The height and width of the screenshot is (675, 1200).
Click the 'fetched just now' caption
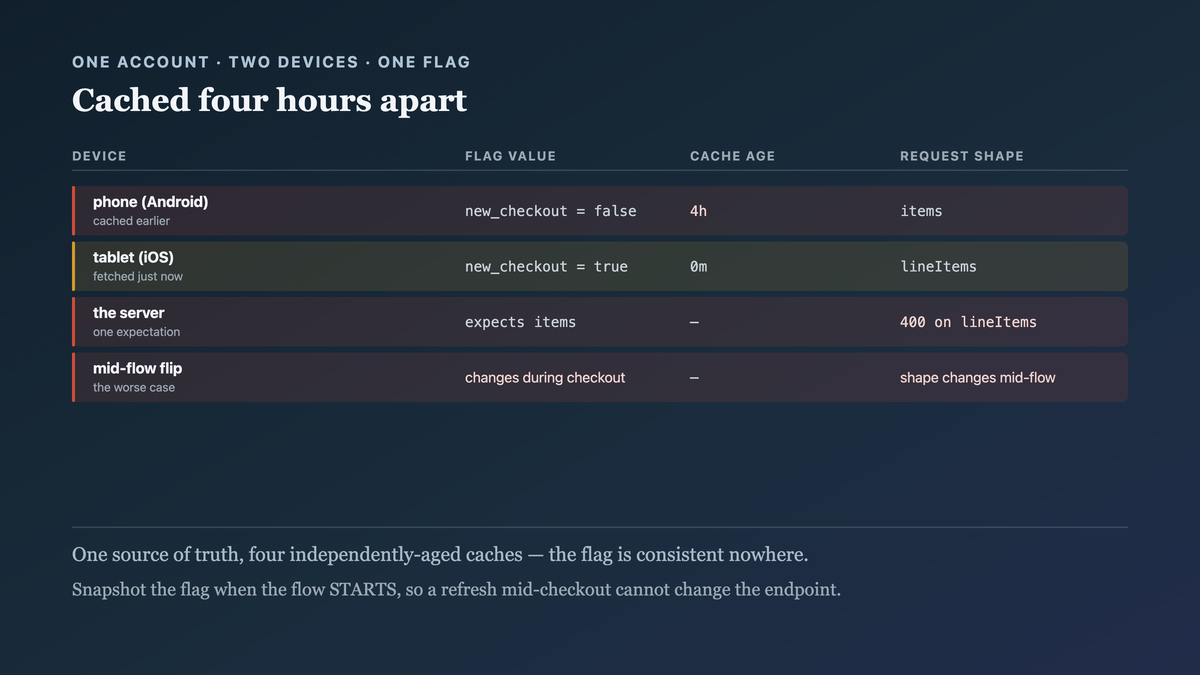[138, 276]
